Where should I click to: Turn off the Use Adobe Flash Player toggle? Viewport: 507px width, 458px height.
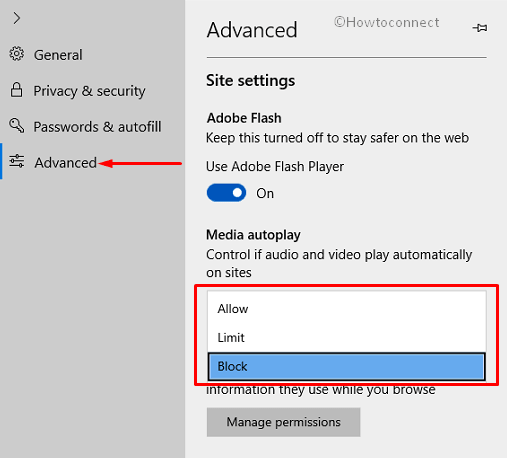[x=226, y=193]
